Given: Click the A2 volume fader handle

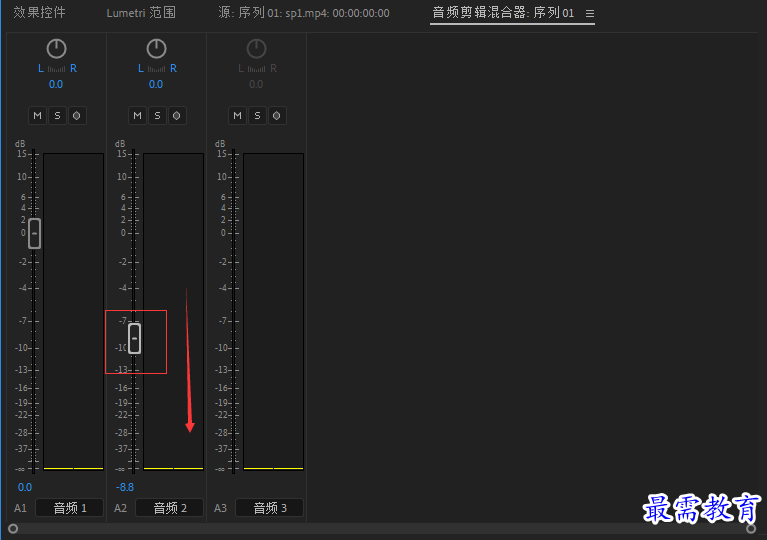Looking at the screenshot, I should tap(135, 338).
